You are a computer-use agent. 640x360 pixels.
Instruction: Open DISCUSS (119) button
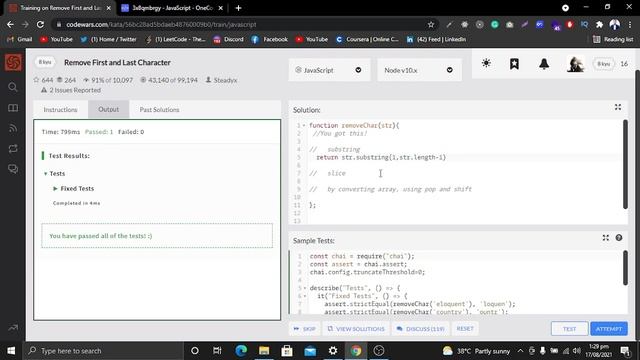[x=420, y=329]
